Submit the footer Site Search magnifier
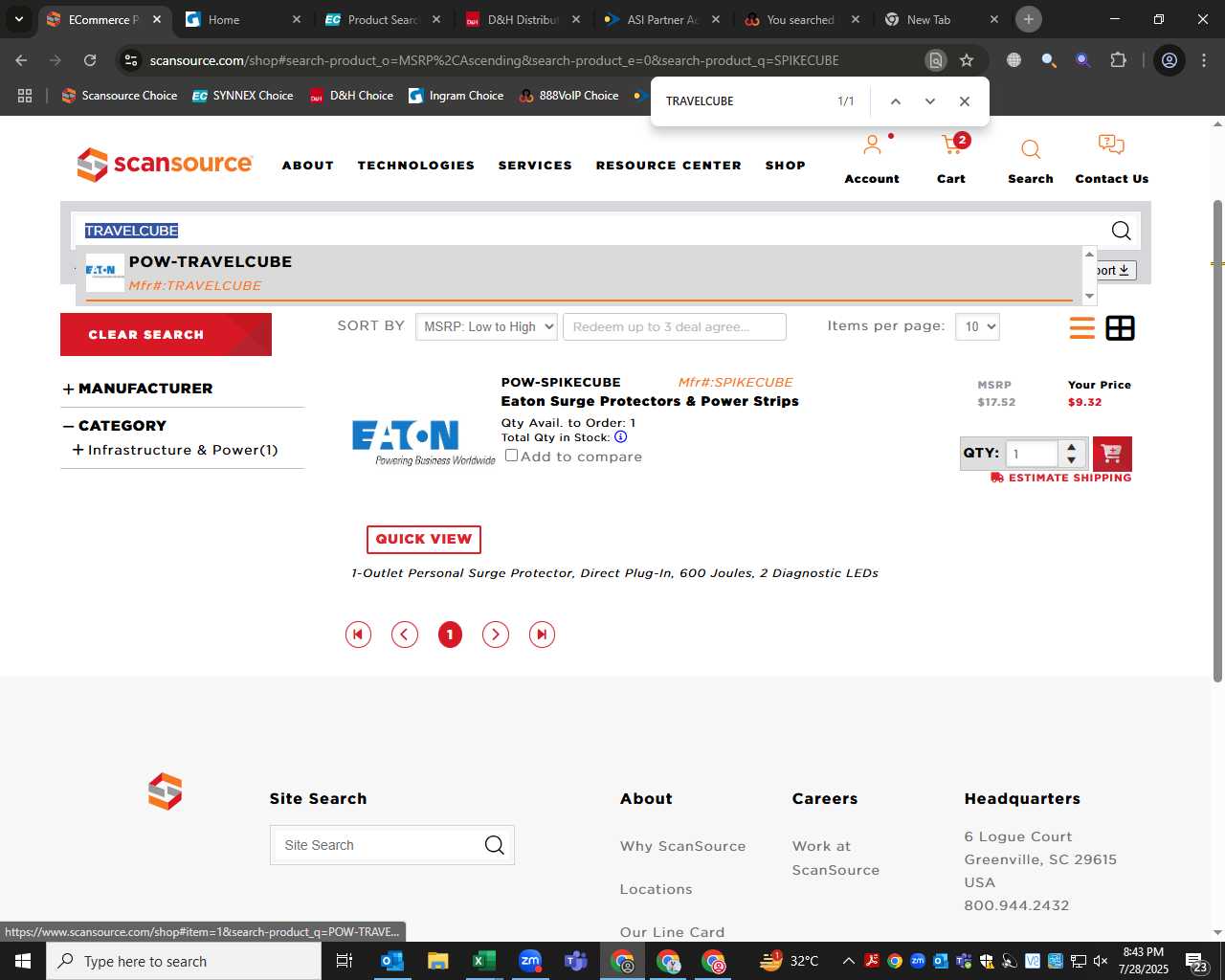 pos(494,845)
